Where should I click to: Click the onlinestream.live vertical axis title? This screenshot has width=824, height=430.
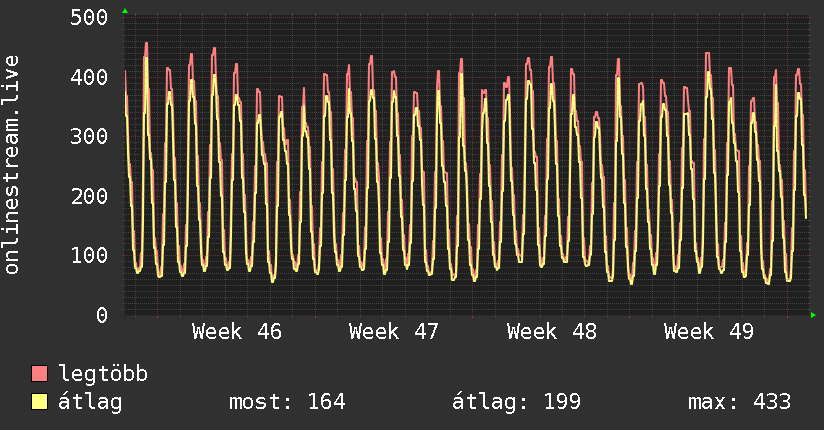[13, 165]
